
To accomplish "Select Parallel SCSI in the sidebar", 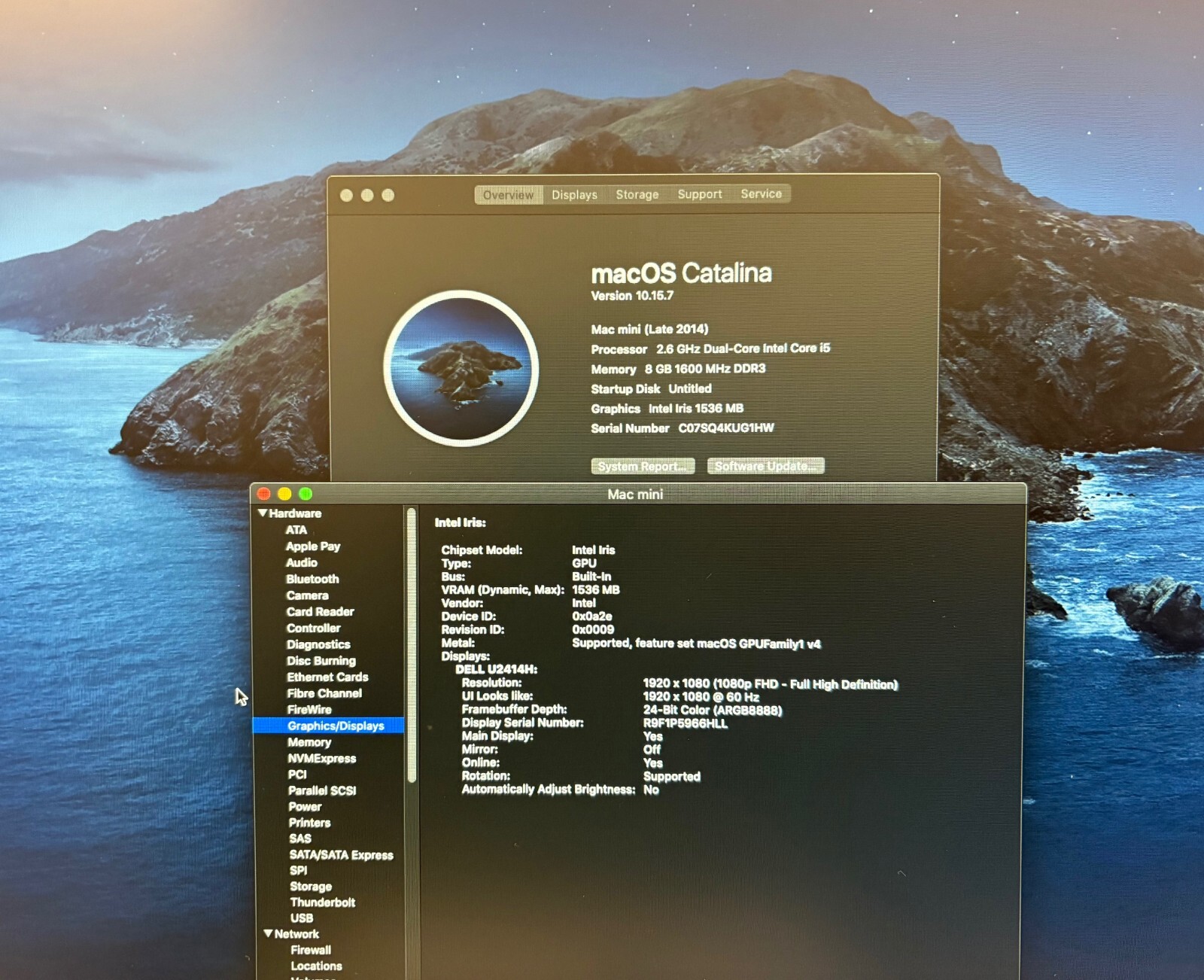I will [322, 790].
